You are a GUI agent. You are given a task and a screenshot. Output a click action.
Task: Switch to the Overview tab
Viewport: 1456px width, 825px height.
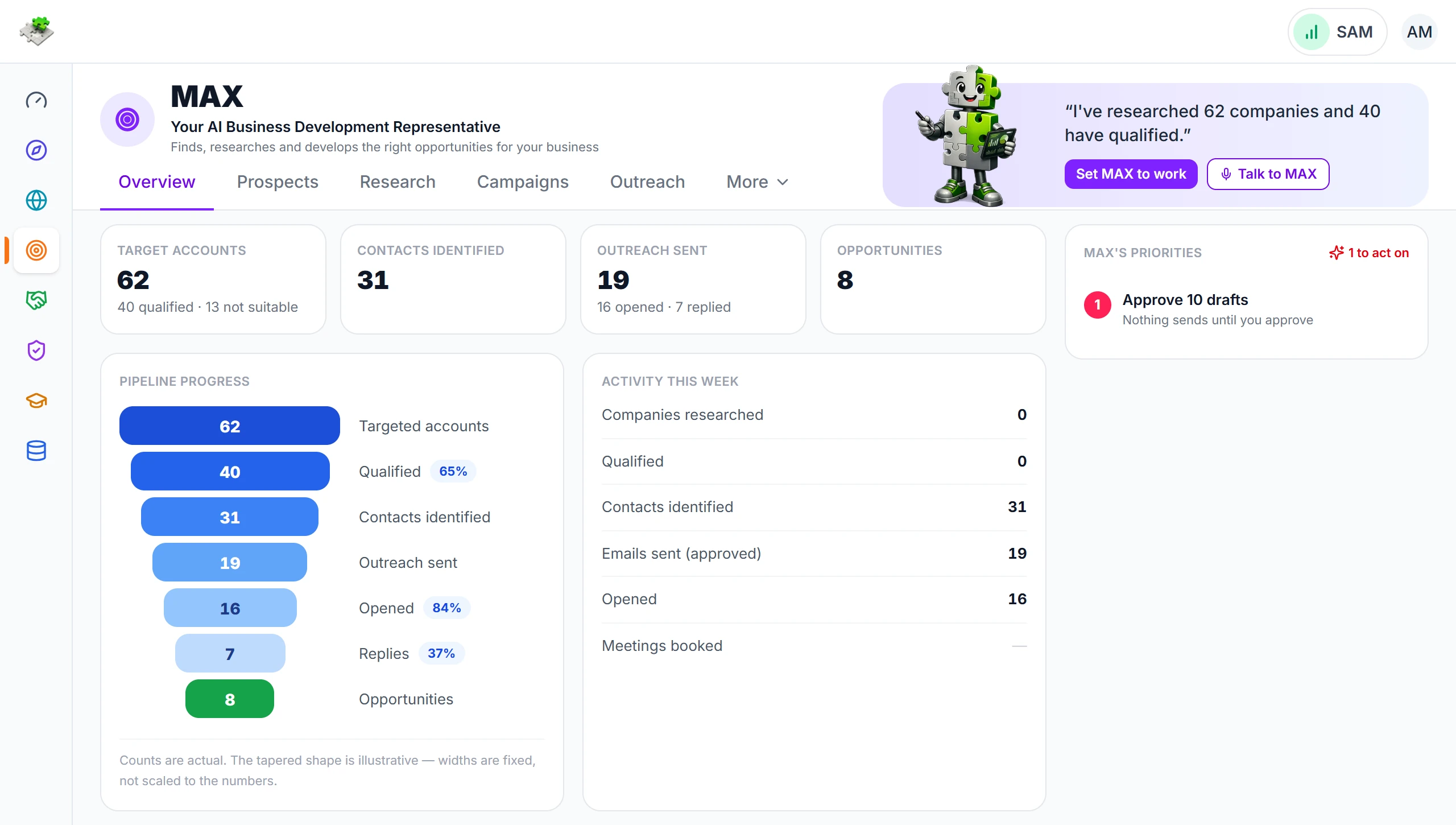click(157, 182)
